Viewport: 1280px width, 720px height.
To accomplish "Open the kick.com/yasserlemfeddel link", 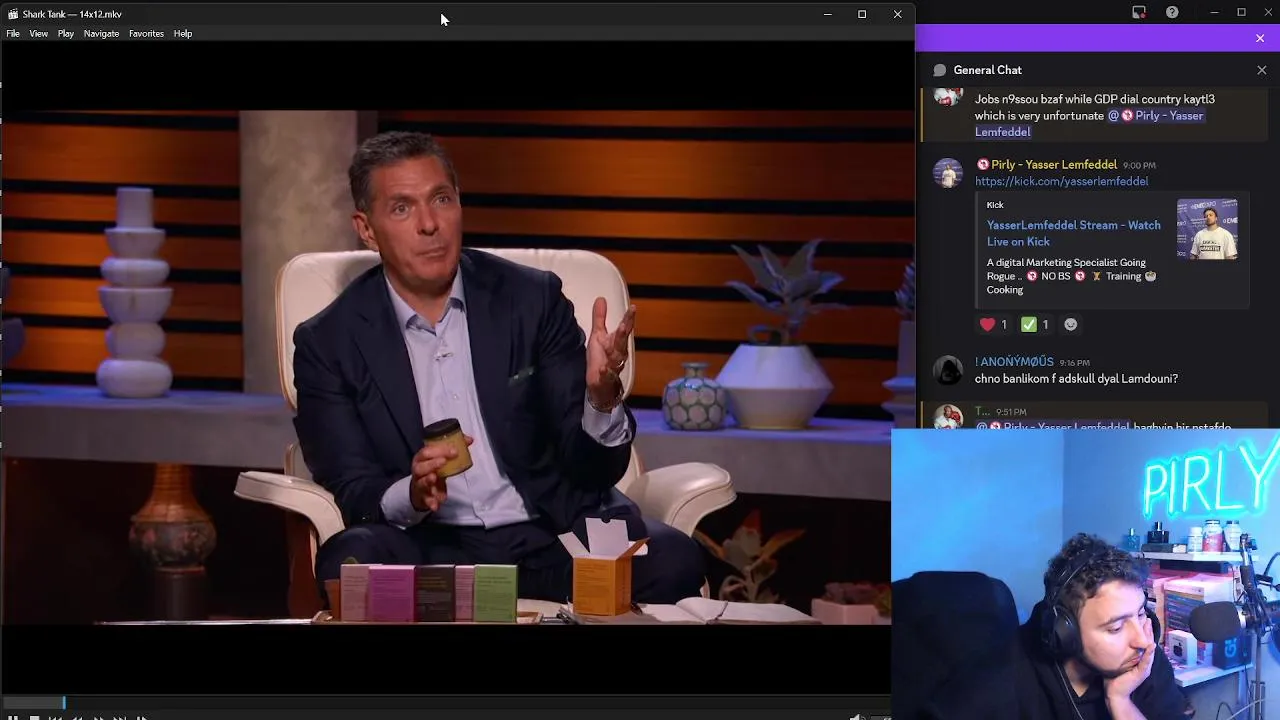I will 1061,181.
